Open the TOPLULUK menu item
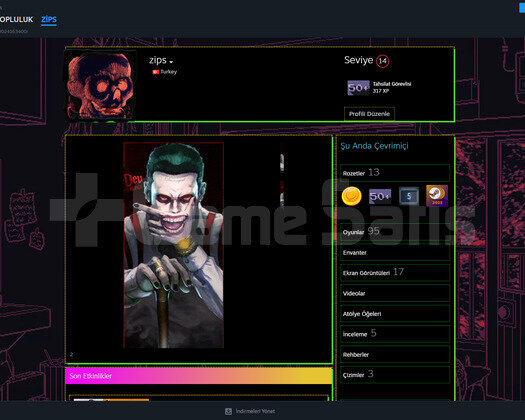 16,19
